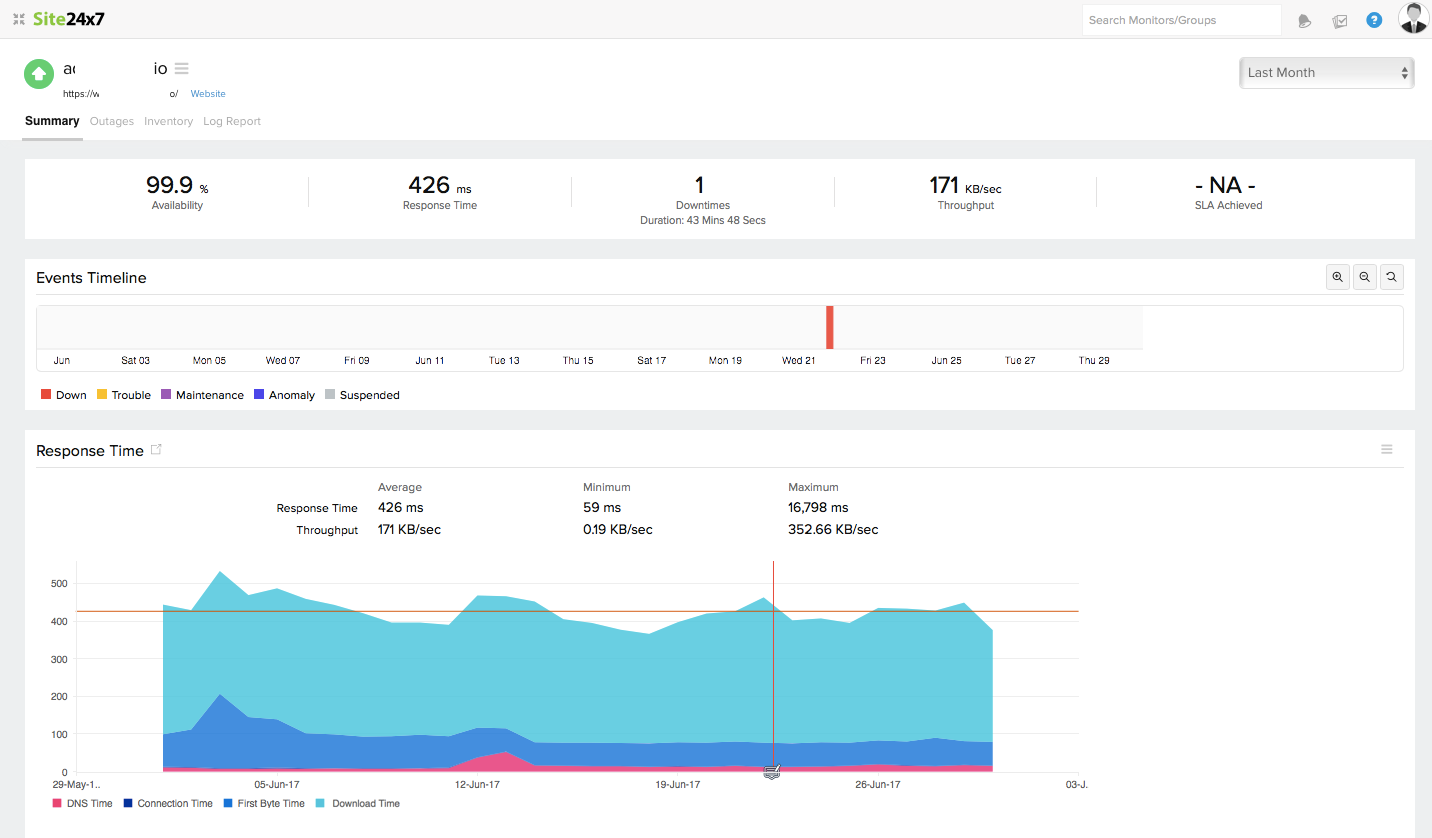1432x838 pixels.
Task: Expand the Response Time chart options menu
Action: pyautogui.click(x=1386, y=450)
